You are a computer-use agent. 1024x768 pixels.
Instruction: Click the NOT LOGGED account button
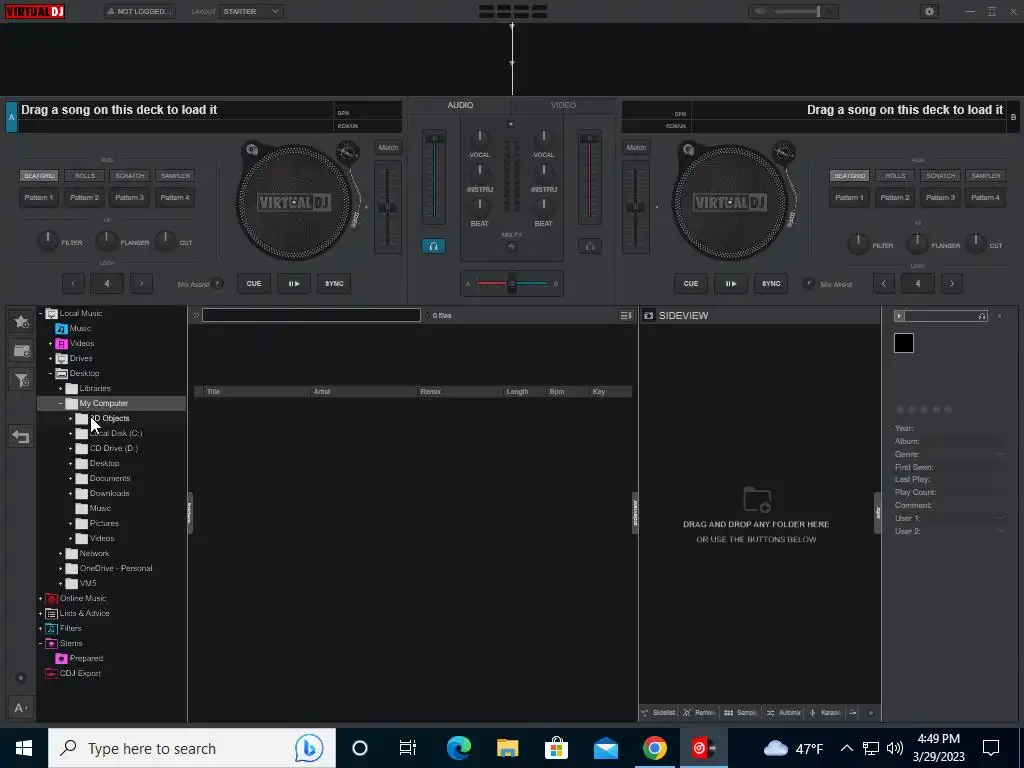tap(140, 11)
